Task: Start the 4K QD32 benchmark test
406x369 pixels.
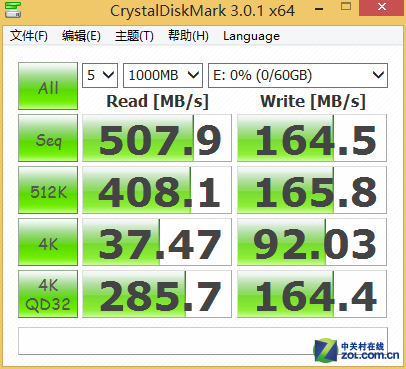Action: pos(48,294)
